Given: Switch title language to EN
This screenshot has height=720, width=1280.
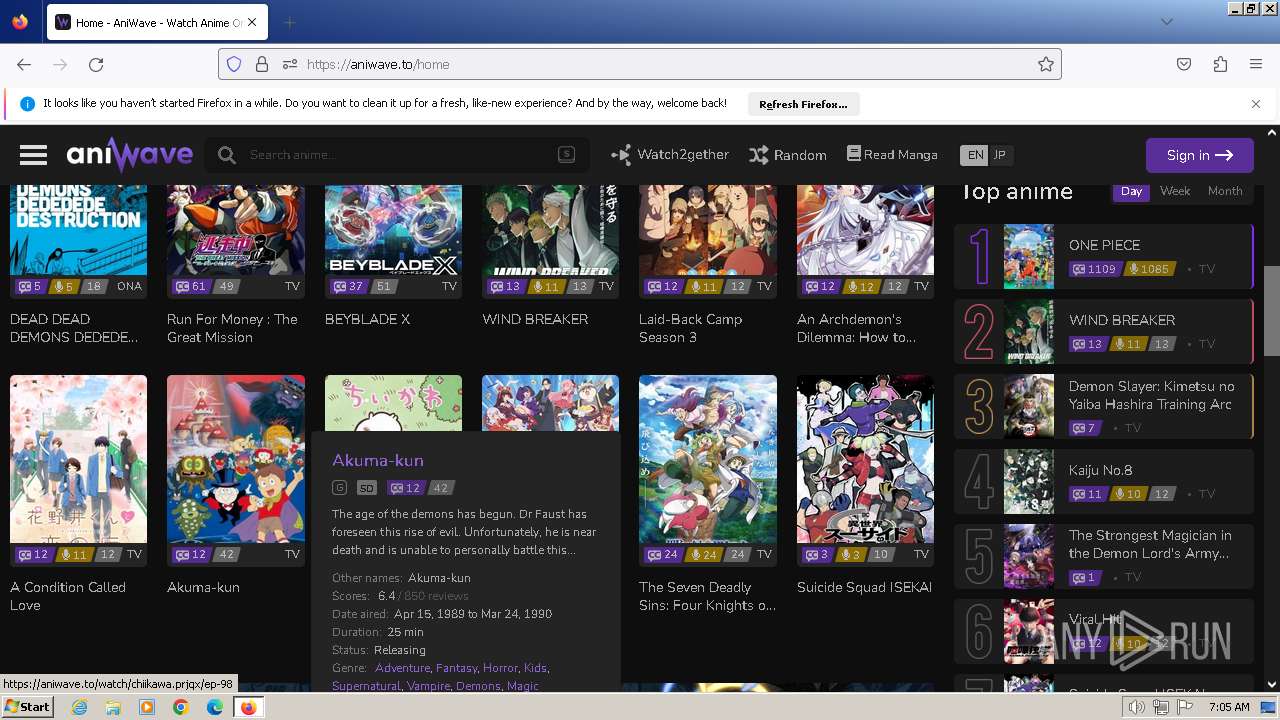Looking at the screenshot, I should (x=974, y=155).
